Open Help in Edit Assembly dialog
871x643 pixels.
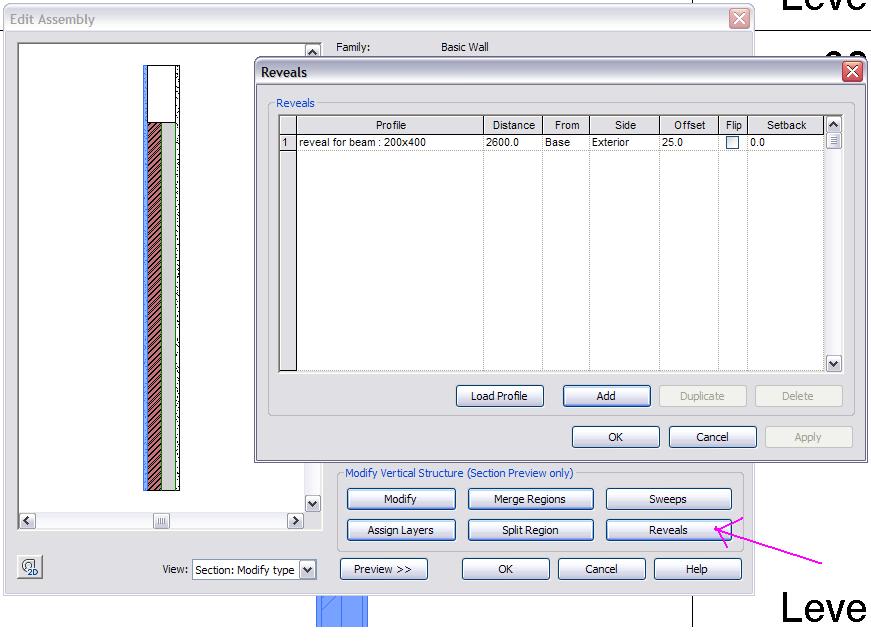[x=697, y=569]
